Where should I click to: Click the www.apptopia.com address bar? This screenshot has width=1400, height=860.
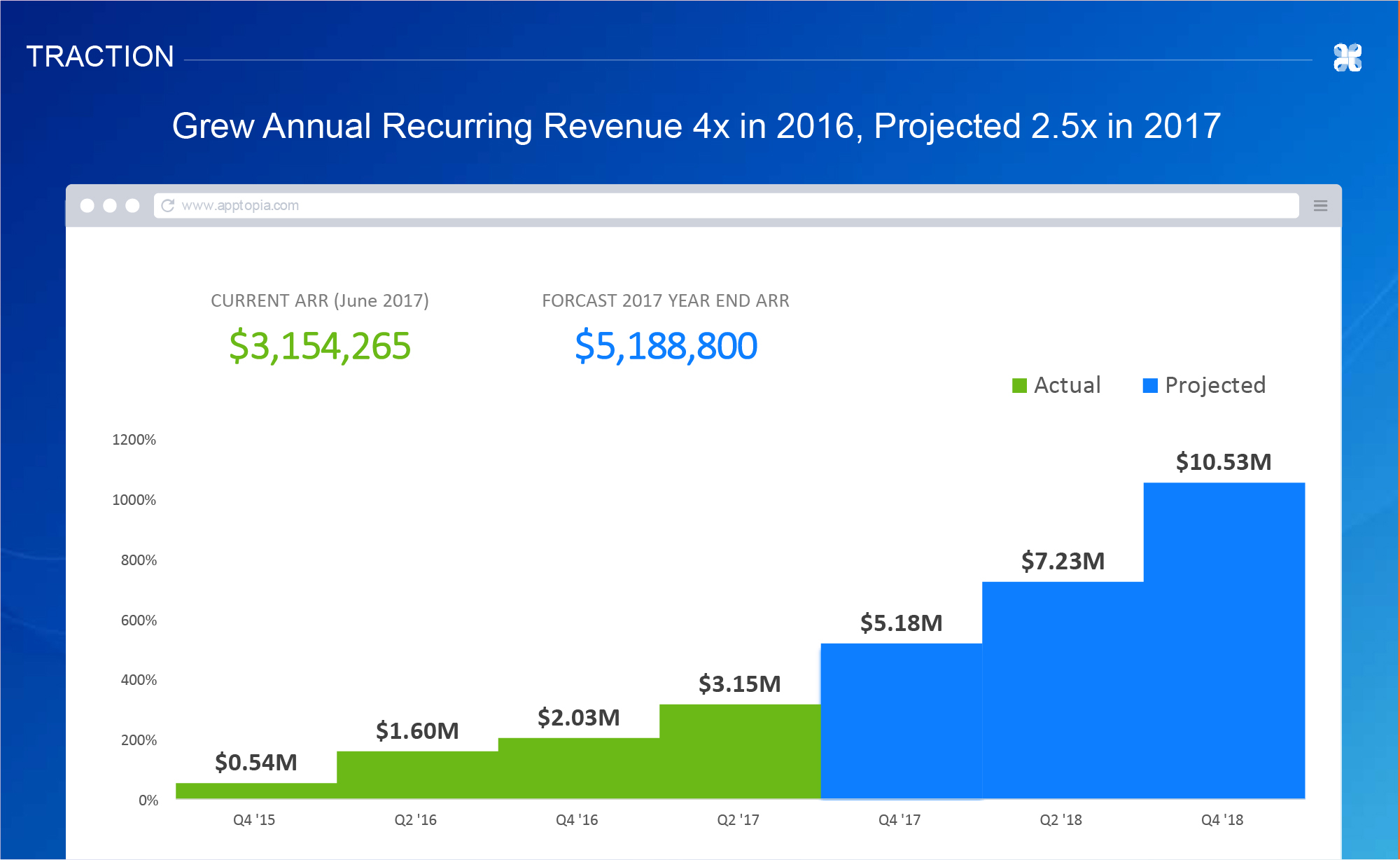click(x=726, y=205)
